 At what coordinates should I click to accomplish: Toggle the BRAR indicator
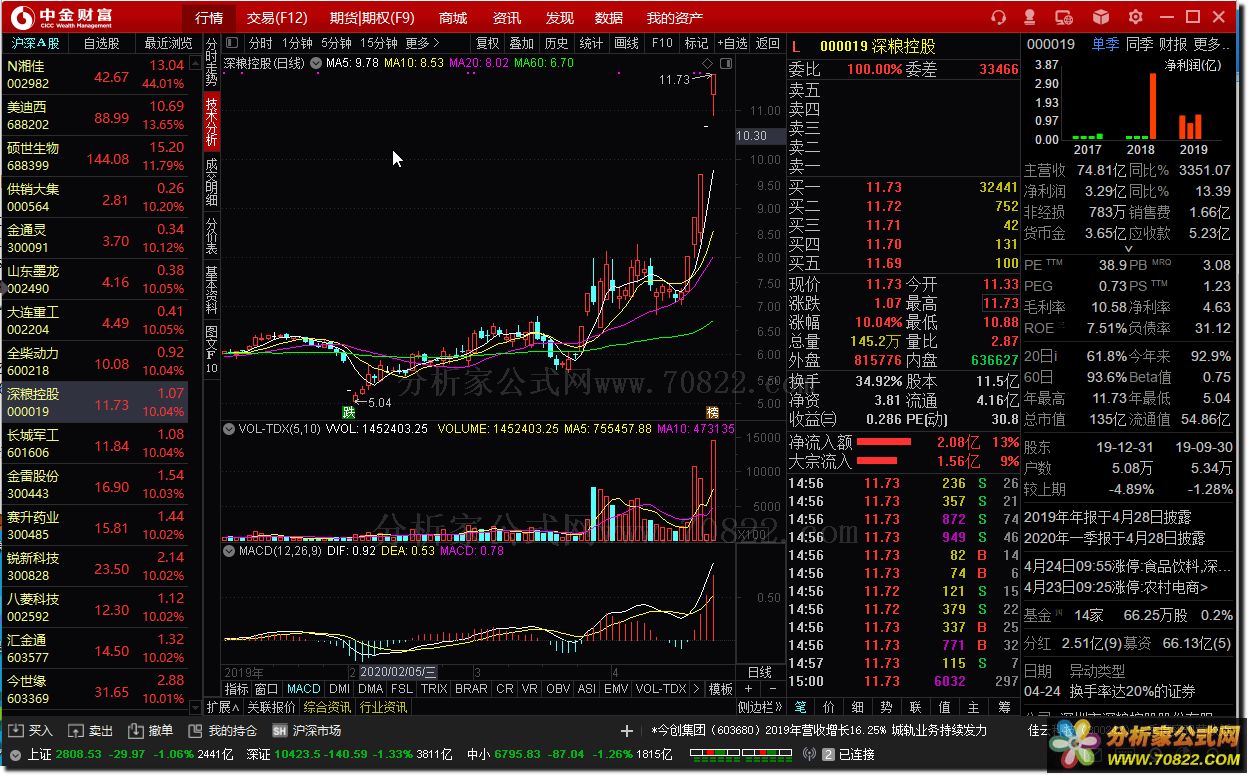click(471, 689)
